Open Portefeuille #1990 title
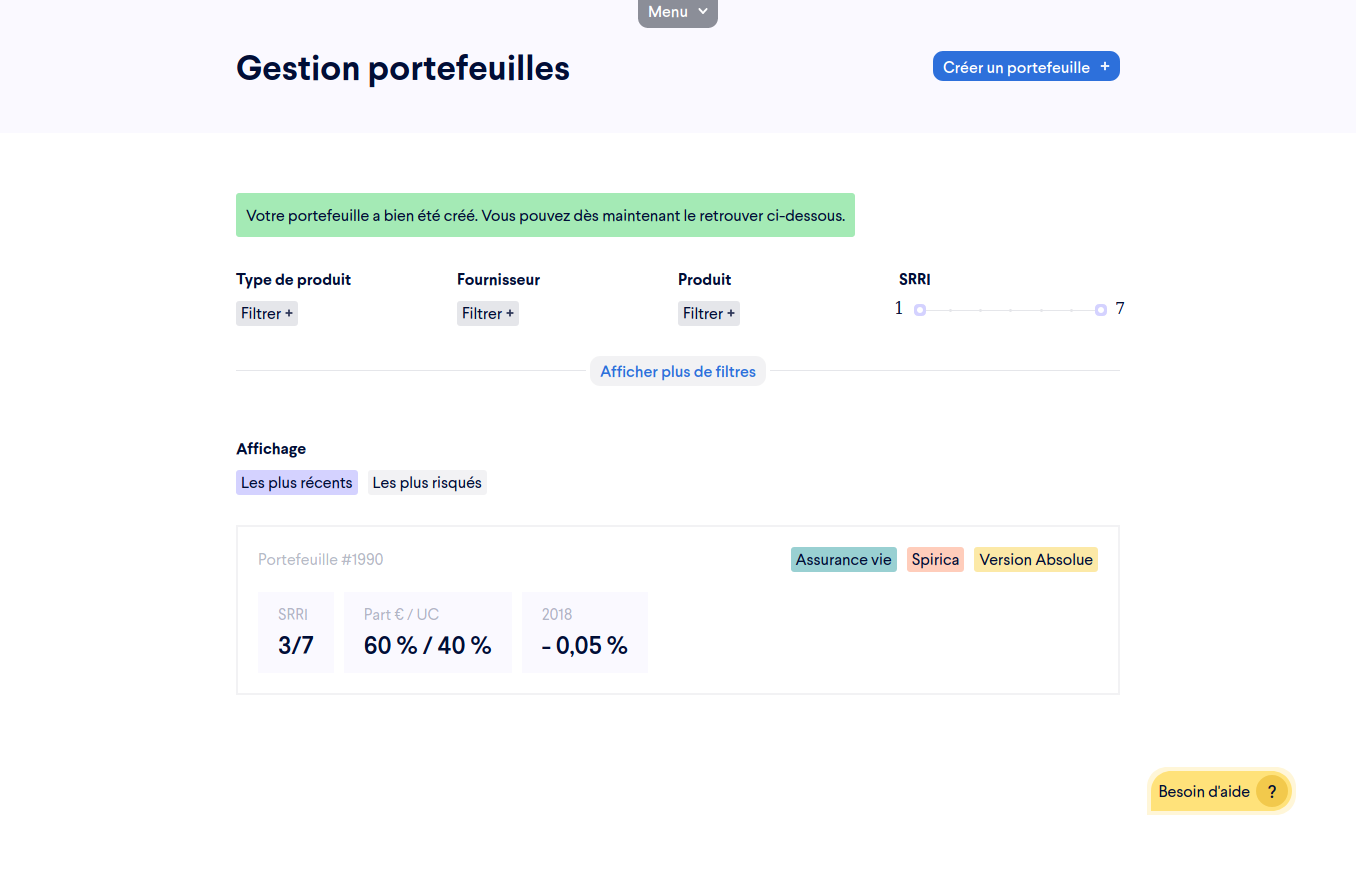Image resolution: width=1356 pixels, height=875 pixels. 320,560
